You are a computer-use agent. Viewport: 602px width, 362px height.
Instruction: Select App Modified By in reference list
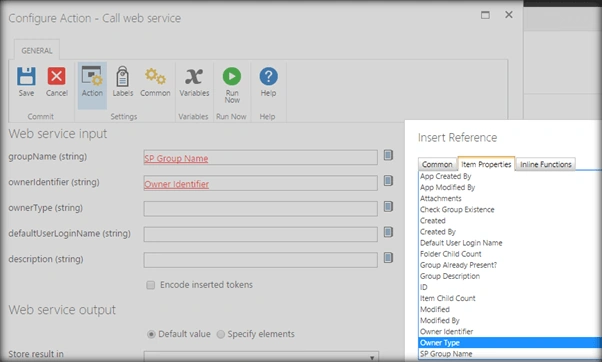[x=447, y=187]
